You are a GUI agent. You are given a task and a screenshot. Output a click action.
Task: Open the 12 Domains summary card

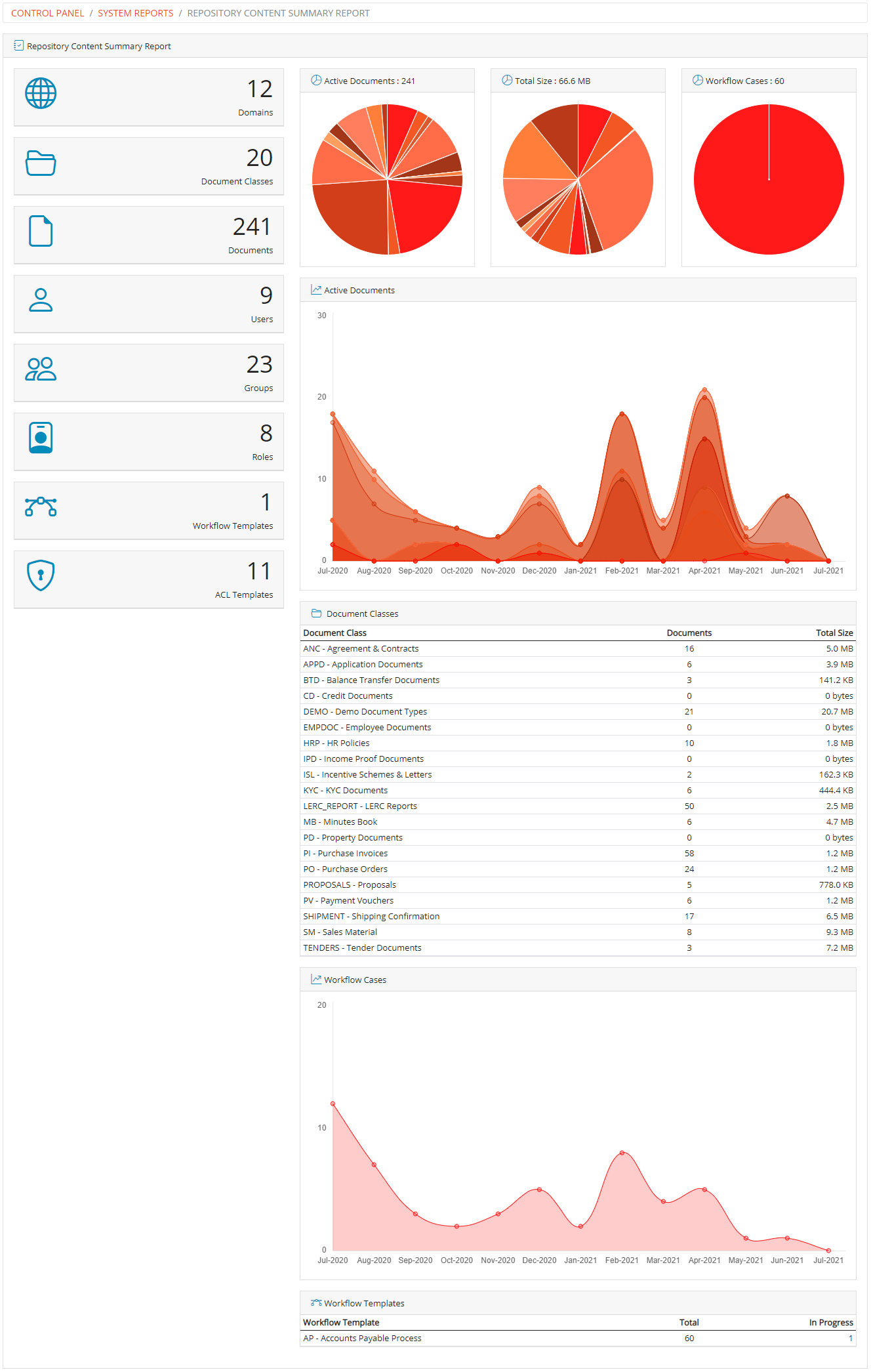(x=149, y=97)
